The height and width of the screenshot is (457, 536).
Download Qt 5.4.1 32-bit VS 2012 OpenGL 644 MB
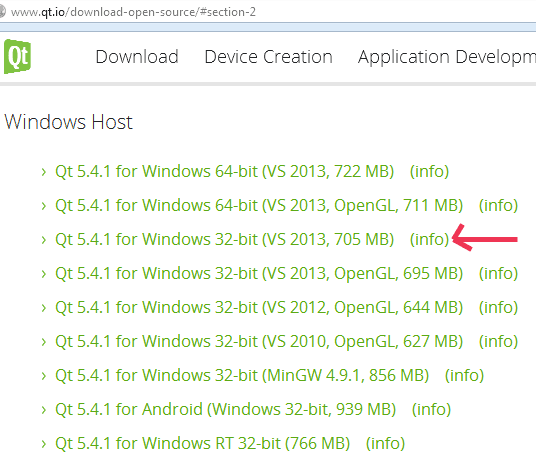tap(259, 307)
